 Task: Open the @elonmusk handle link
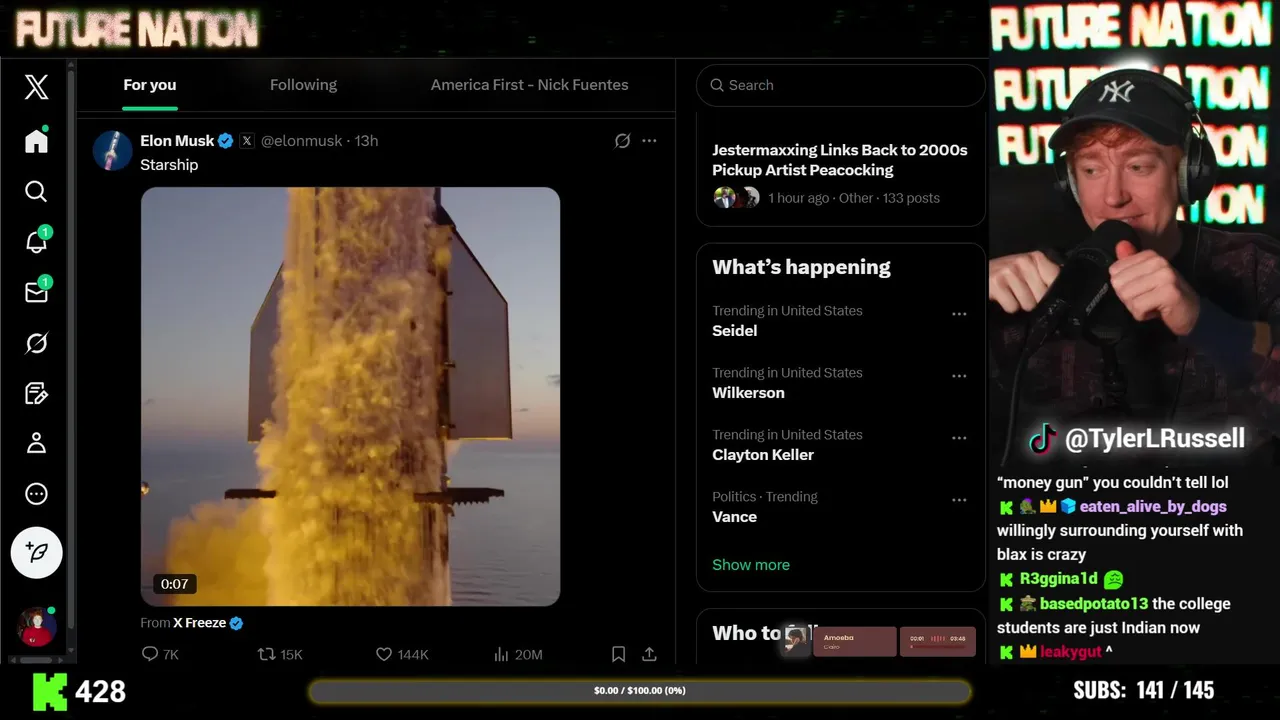[x=301, y=141]
